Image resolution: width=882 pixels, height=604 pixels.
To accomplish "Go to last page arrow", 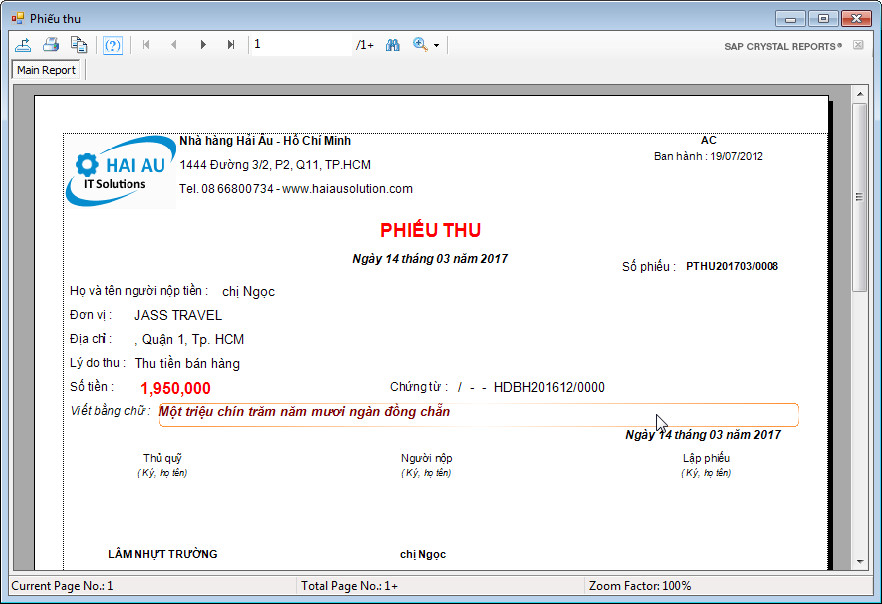I will click(x=231, y=44).
